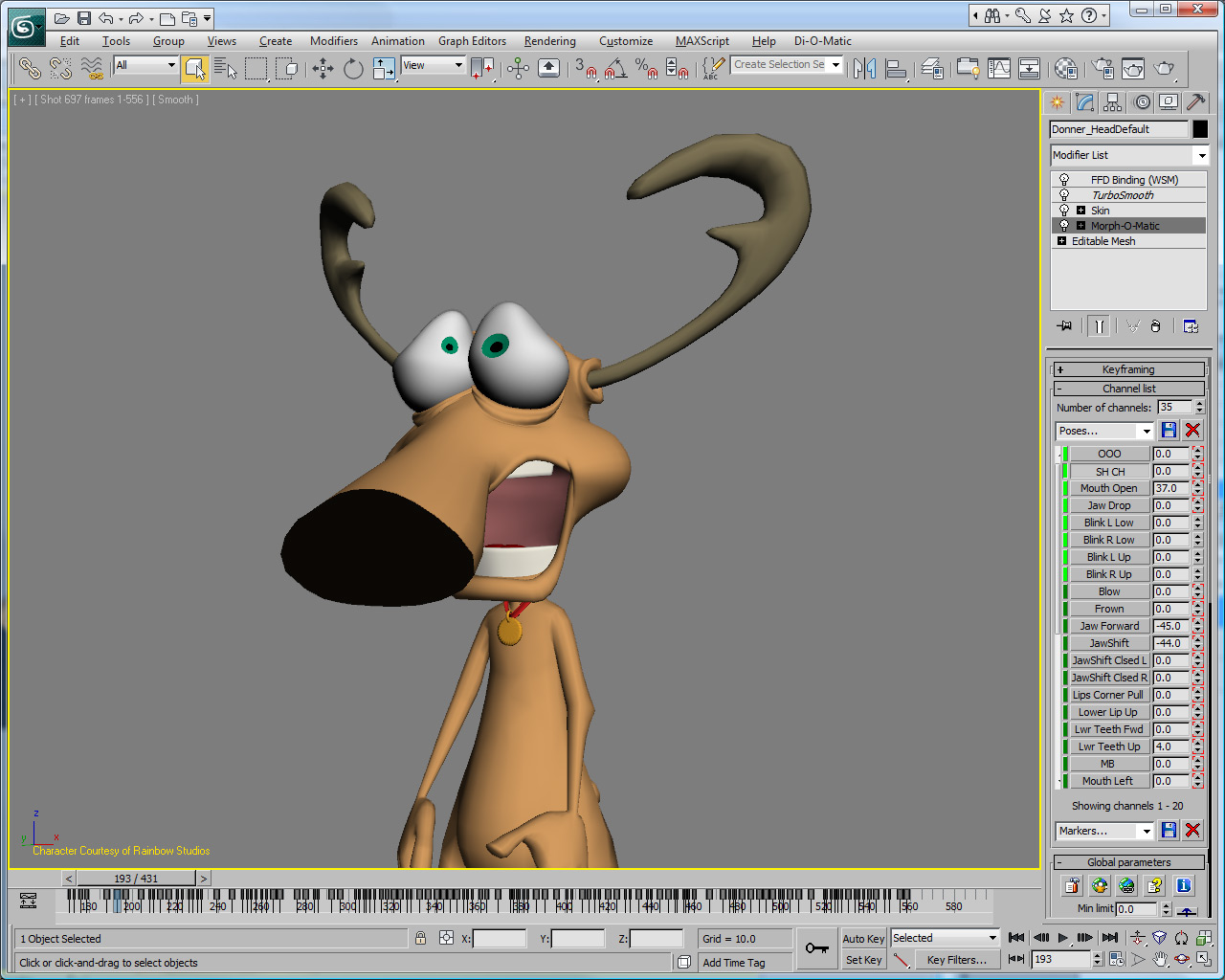
Task: Click the Mirror tool icon
Action: [864, 68]
